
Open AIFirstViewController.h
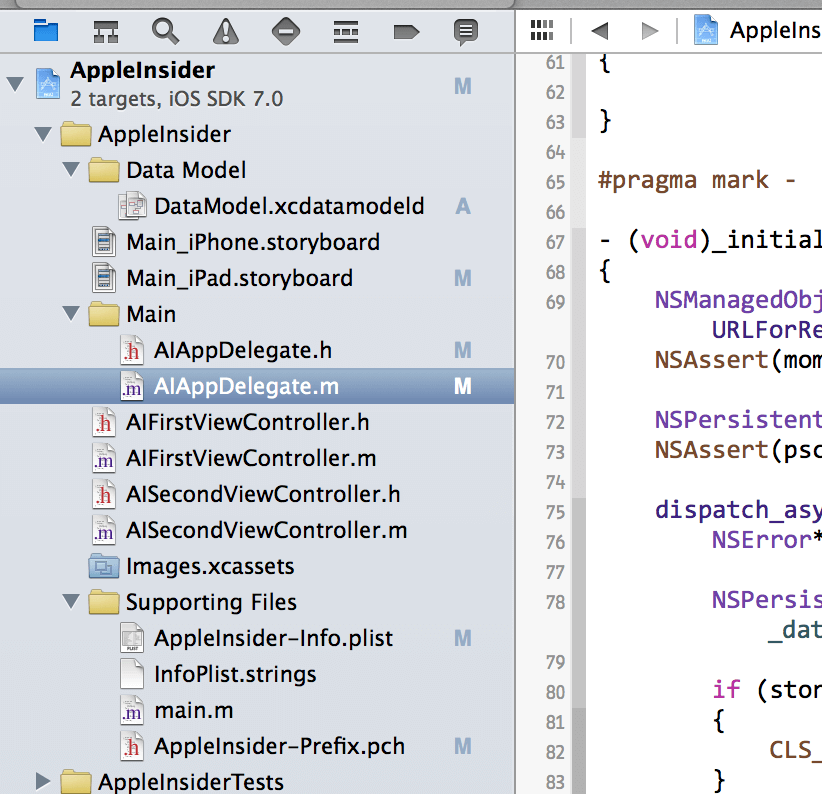coord(257,422)
